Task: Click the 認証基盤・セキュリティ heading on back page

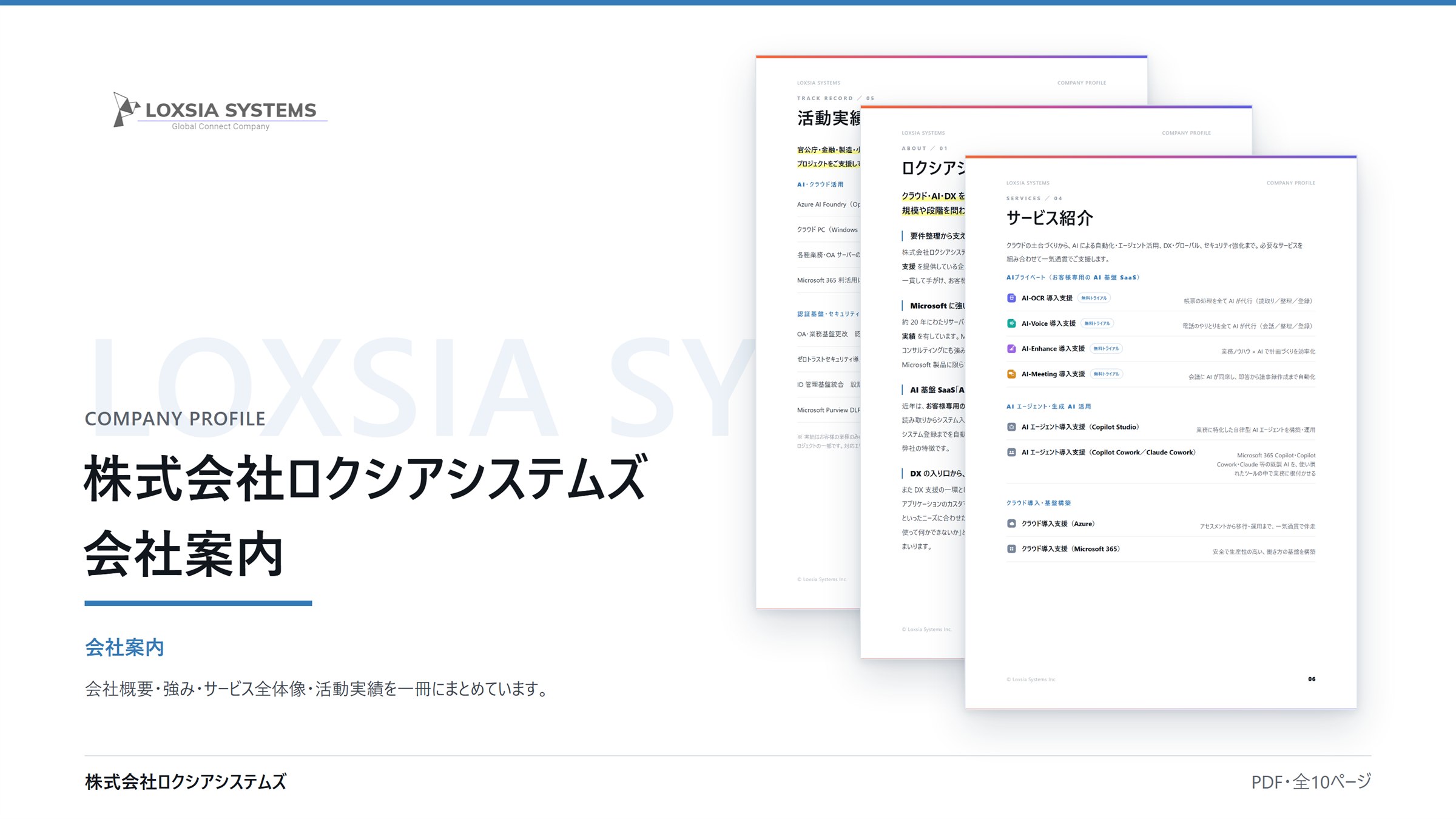Action: pos(828,314)
